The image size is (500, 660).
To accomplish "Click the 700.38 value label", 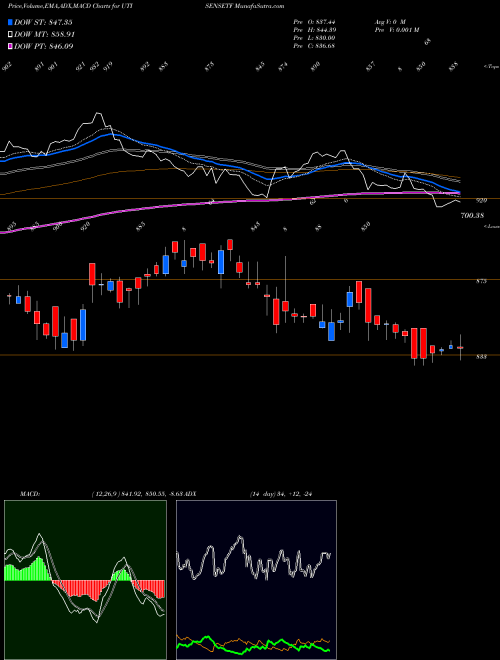I will click(472, 215).
